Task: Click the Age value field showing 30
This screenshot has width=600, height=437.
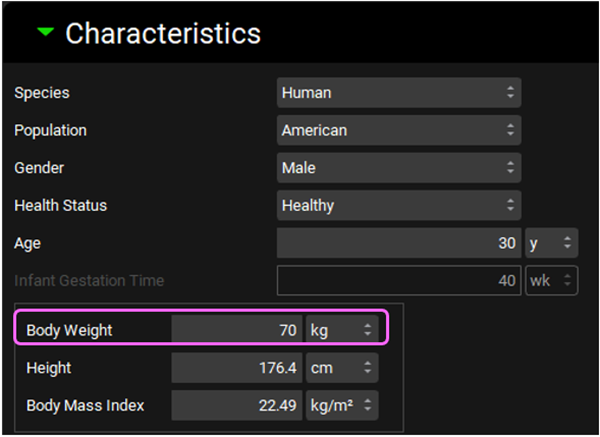Action: (398, 243)
